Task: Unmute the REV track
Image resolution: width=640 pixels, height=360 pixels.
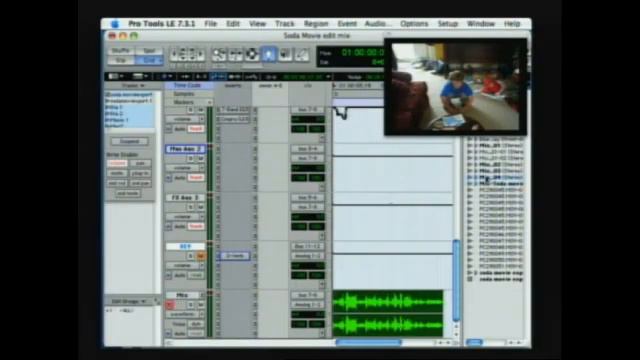Action: click(x=200, y=256)
